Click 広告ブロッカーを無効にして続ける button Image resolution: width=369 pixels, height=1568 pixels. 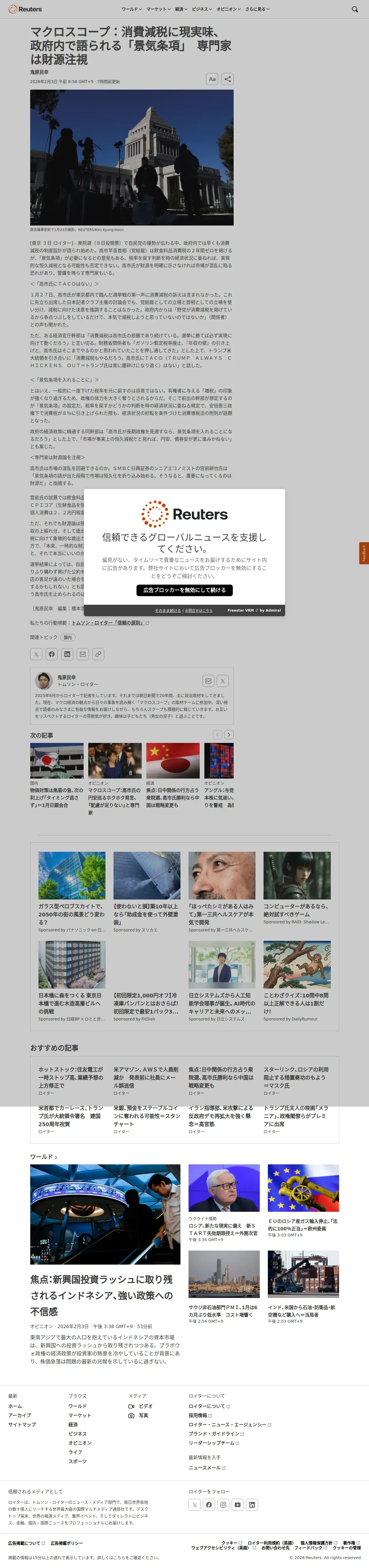(184, 590)
